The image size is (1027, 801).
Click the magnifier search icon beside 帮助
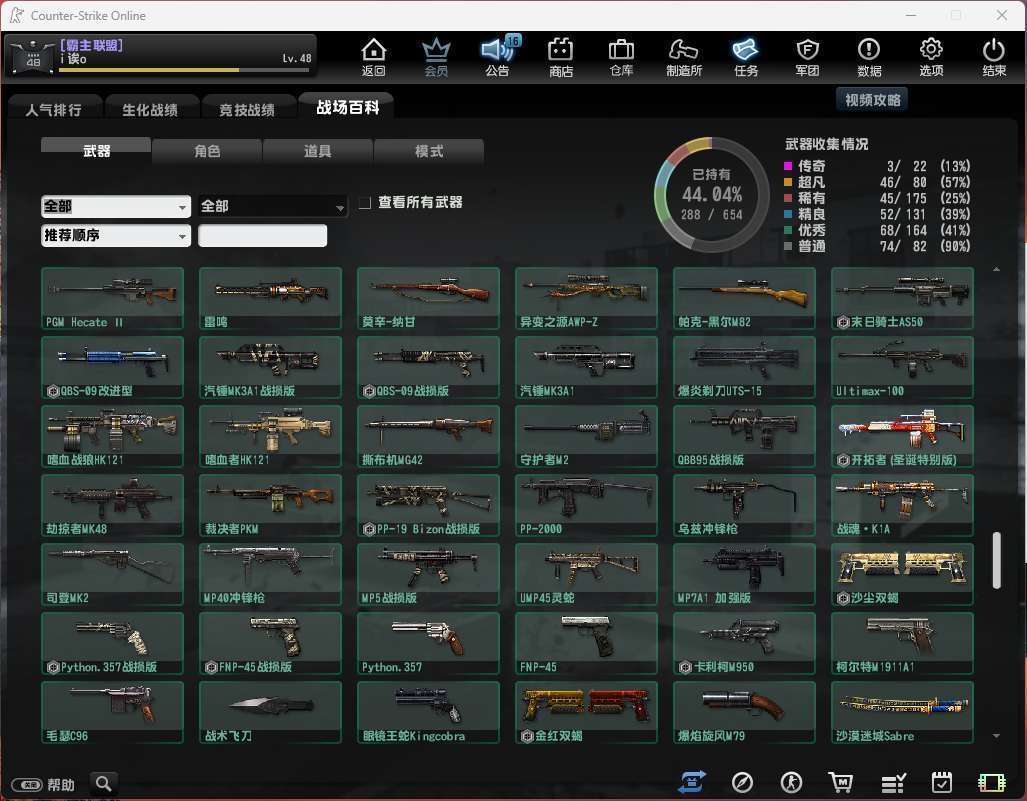[103, 783]
